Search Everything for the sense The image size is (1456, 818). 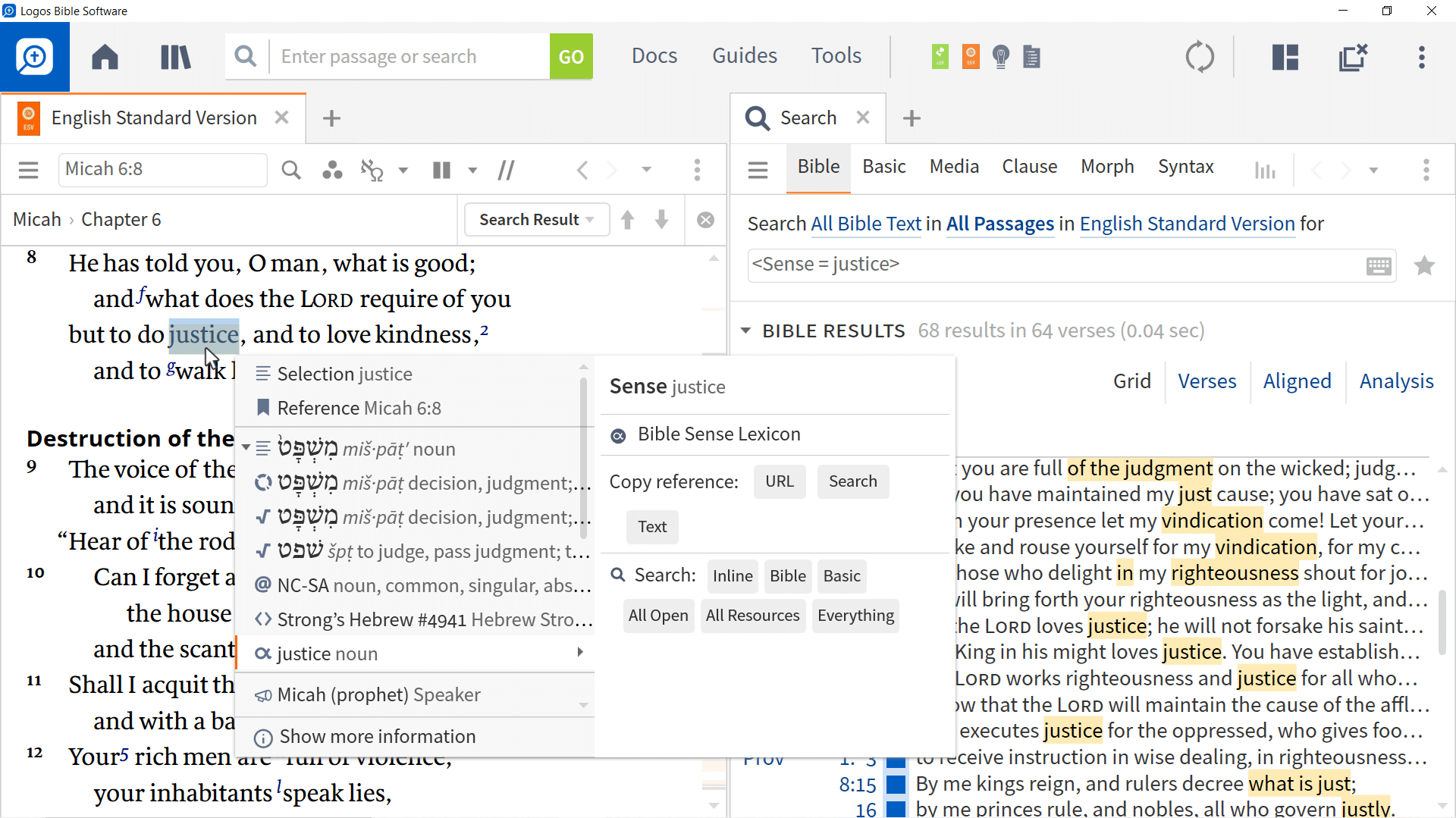click(855, 616)
